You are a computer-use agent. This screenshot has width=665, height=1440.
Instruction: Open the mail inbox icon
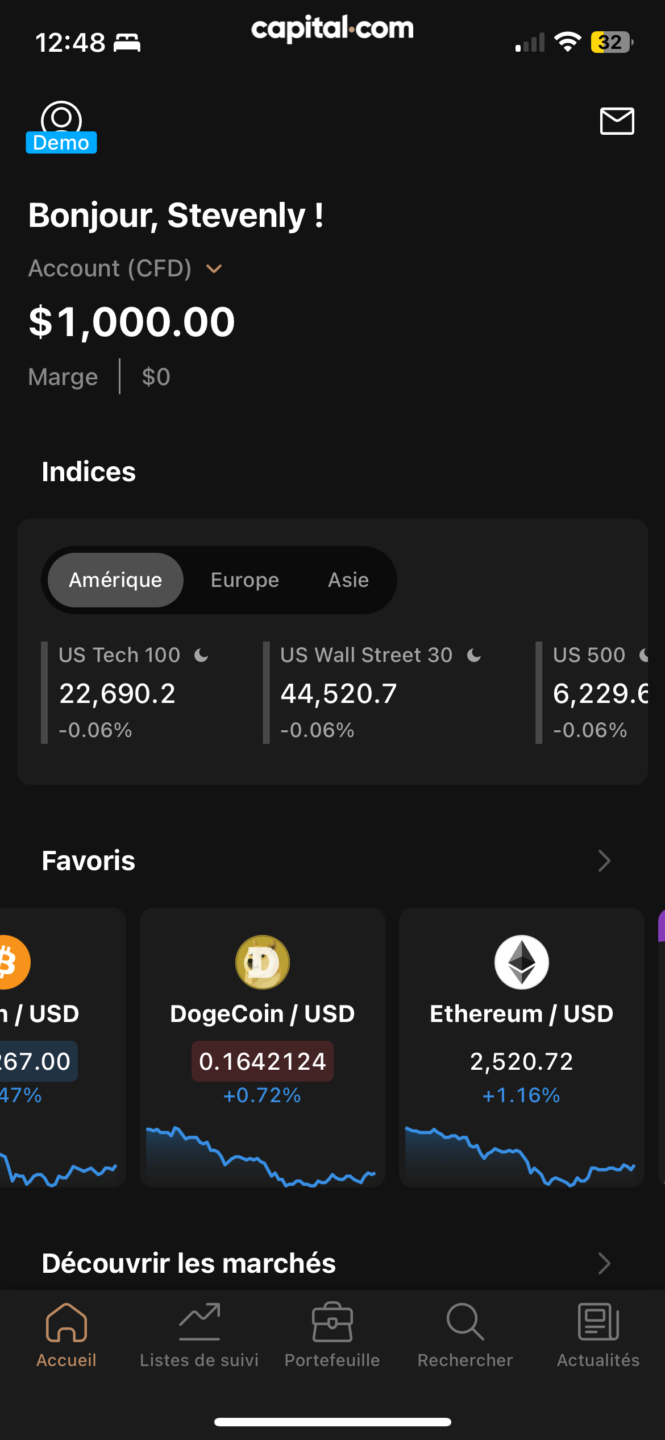click(617, 121)
